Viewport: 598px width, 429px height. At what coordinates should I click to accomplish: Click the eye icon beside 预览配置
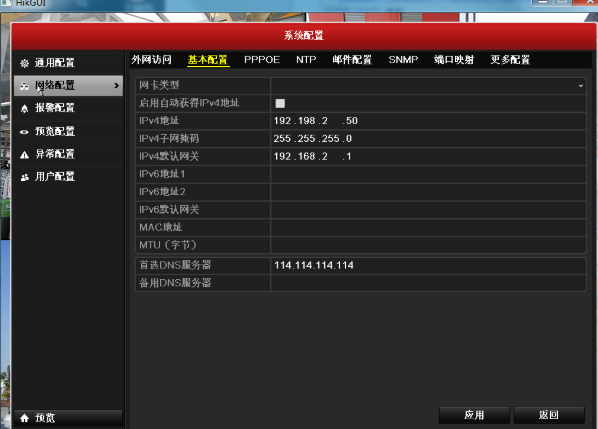click(x=24, y=132)
